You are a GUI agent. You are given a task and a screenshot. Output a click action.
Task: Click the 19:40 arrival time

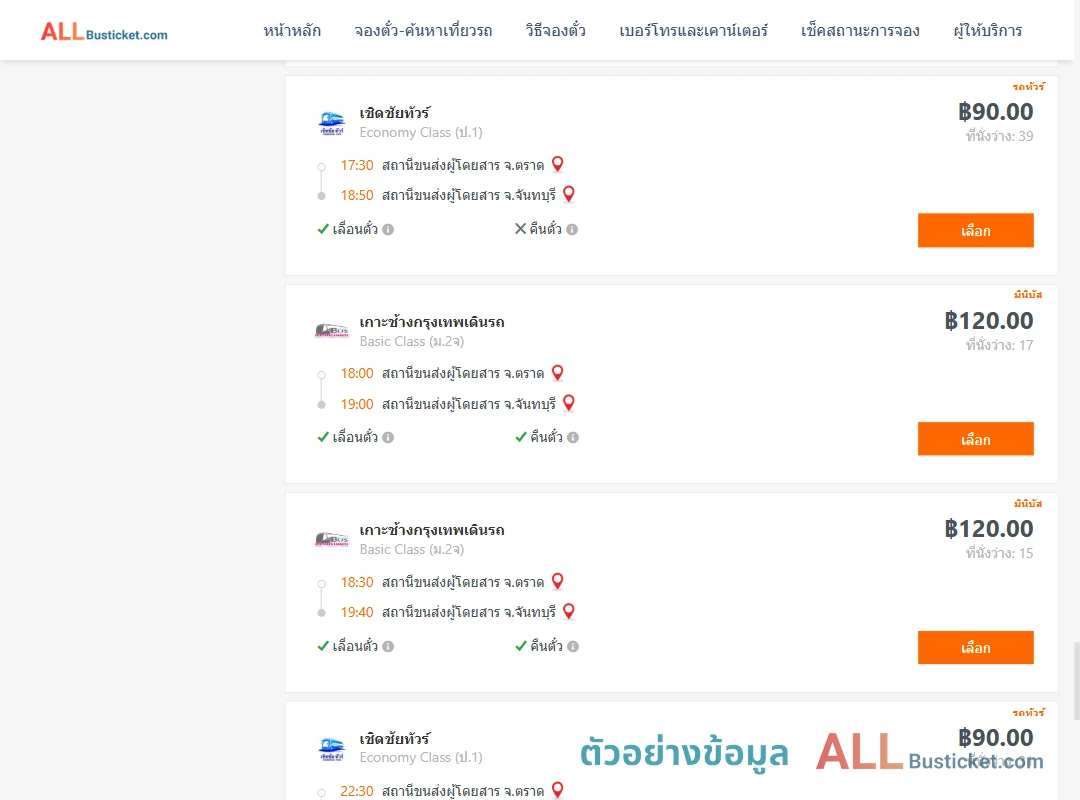click(357, 612)
